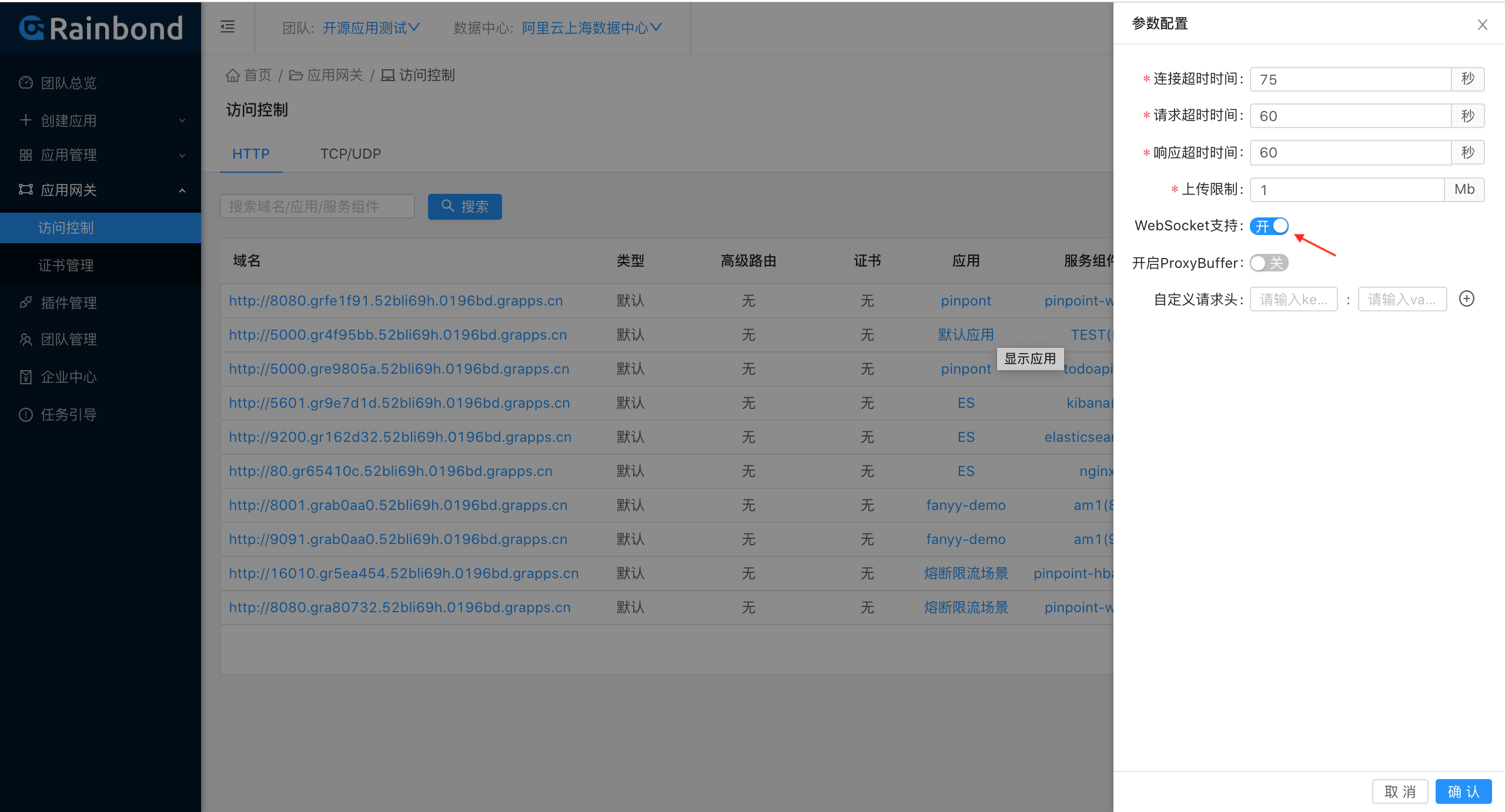
Task: Open 访问控制 in the sidebar
Action: click(101, 227)
